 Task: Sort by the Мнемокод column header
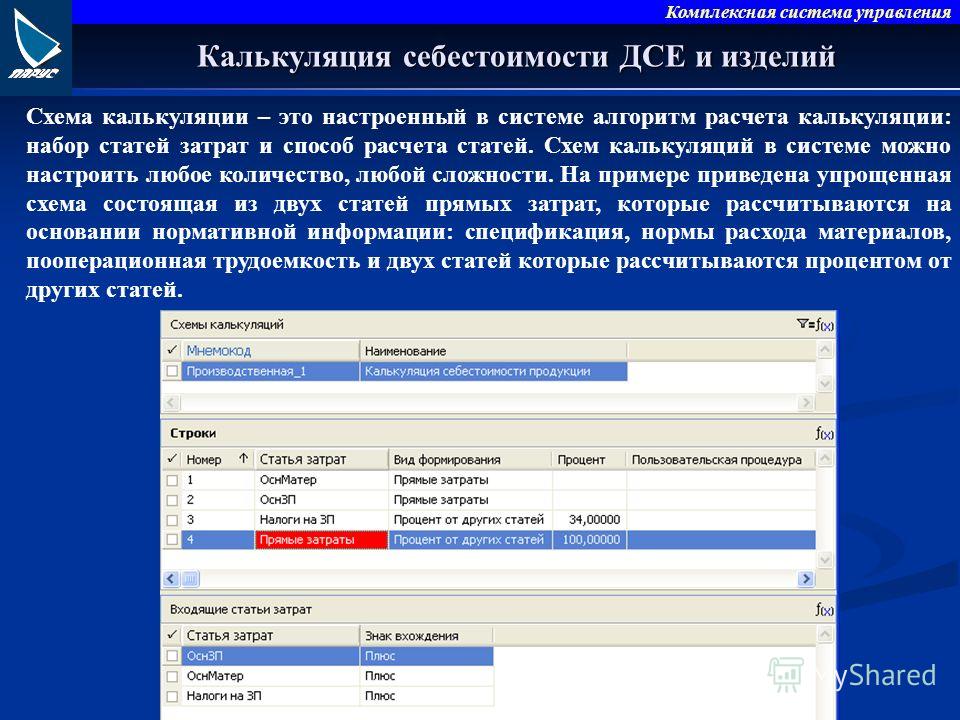coord(270,351)
